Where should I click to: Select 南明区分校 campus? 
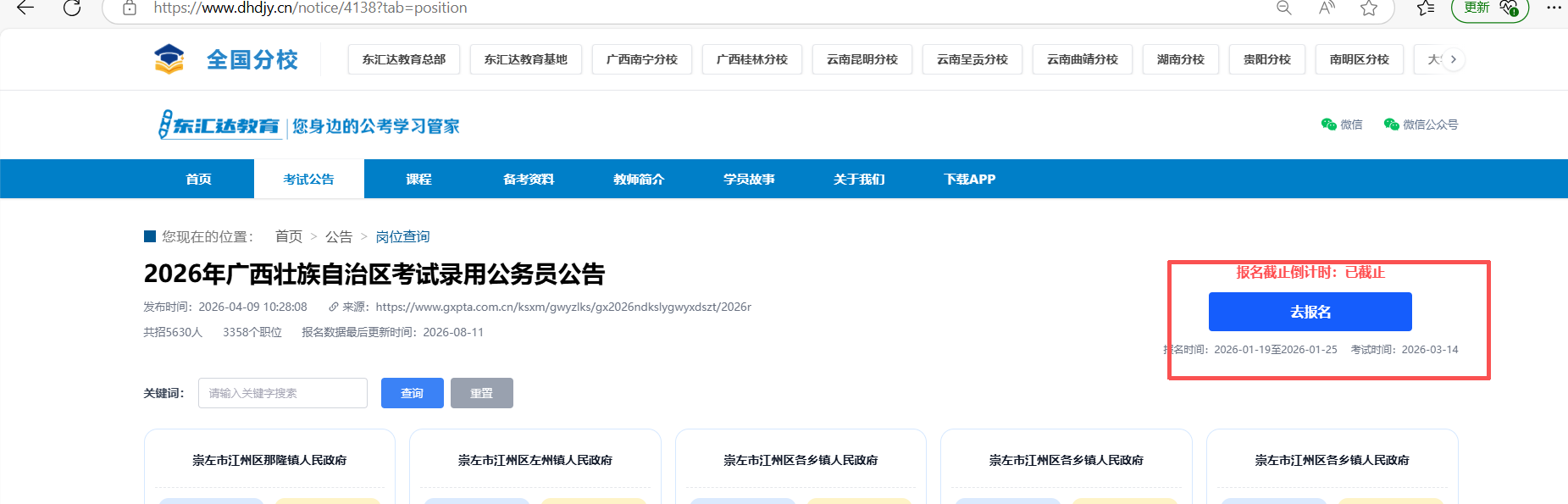tap(1360, 59)
